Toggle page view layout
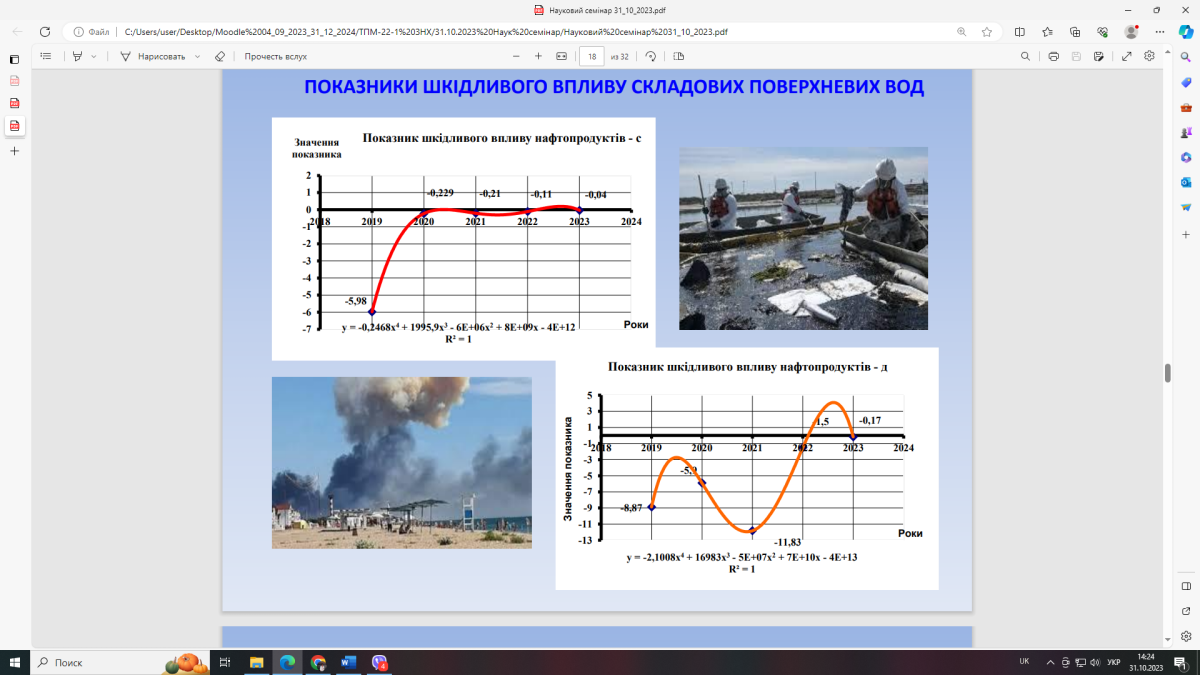The width and height of the screenshot is (1200, 675). click(679, 56)
